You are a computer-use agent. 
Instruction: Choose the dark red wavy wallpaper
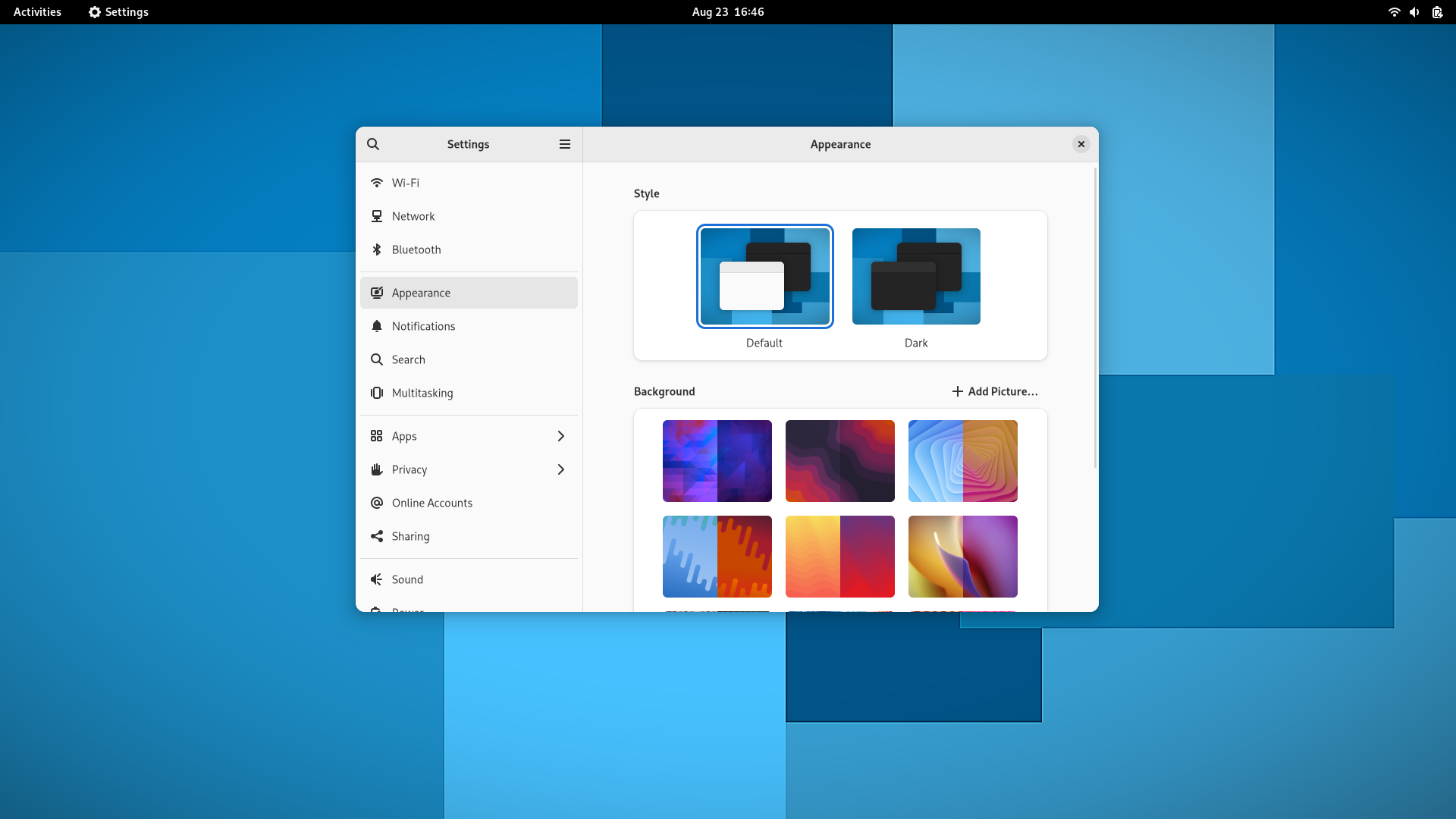[840, 461]
